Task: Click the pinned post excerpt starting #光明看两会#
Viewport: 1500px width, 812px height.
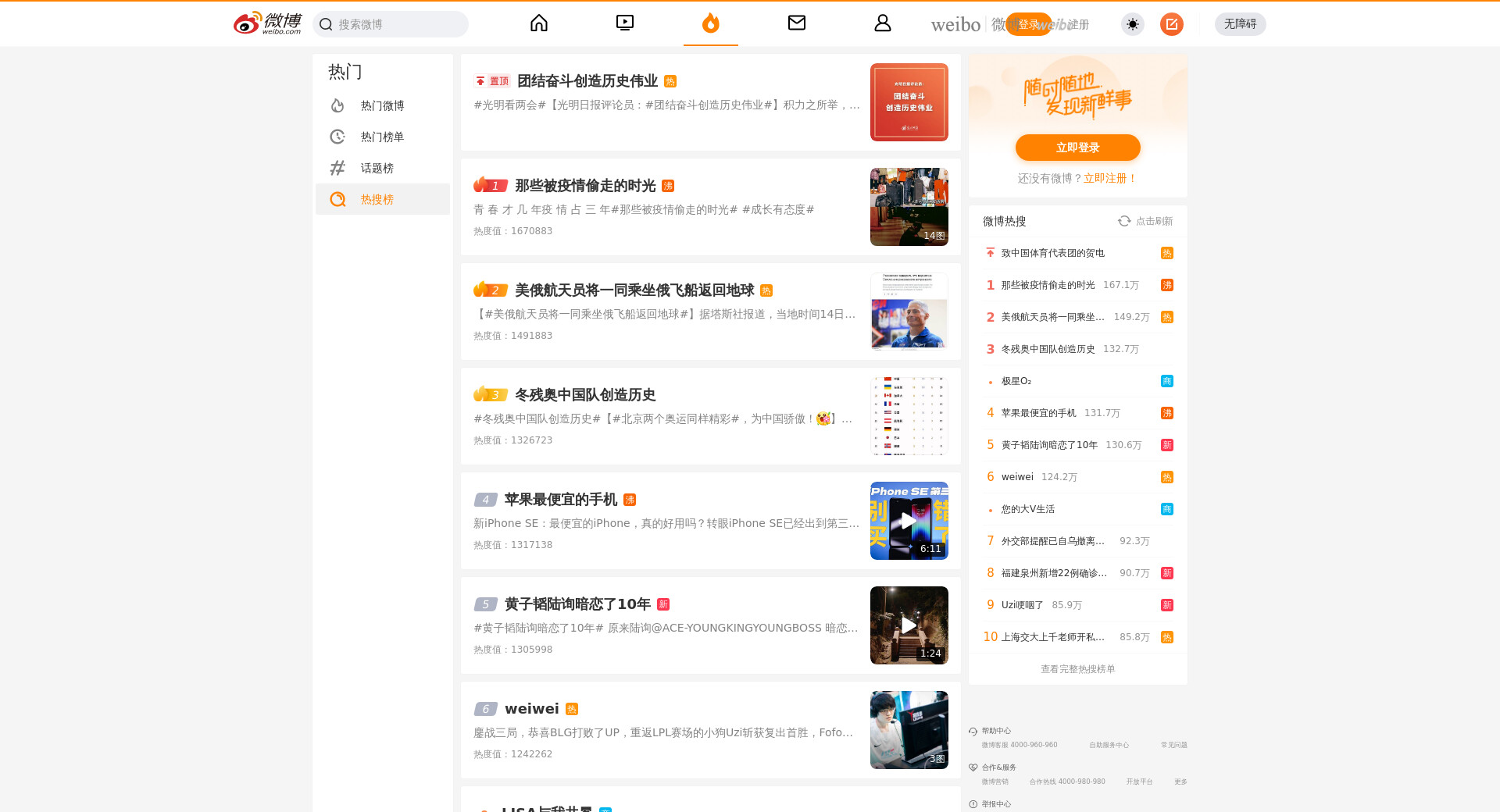Action: click(x=666, y=105)
